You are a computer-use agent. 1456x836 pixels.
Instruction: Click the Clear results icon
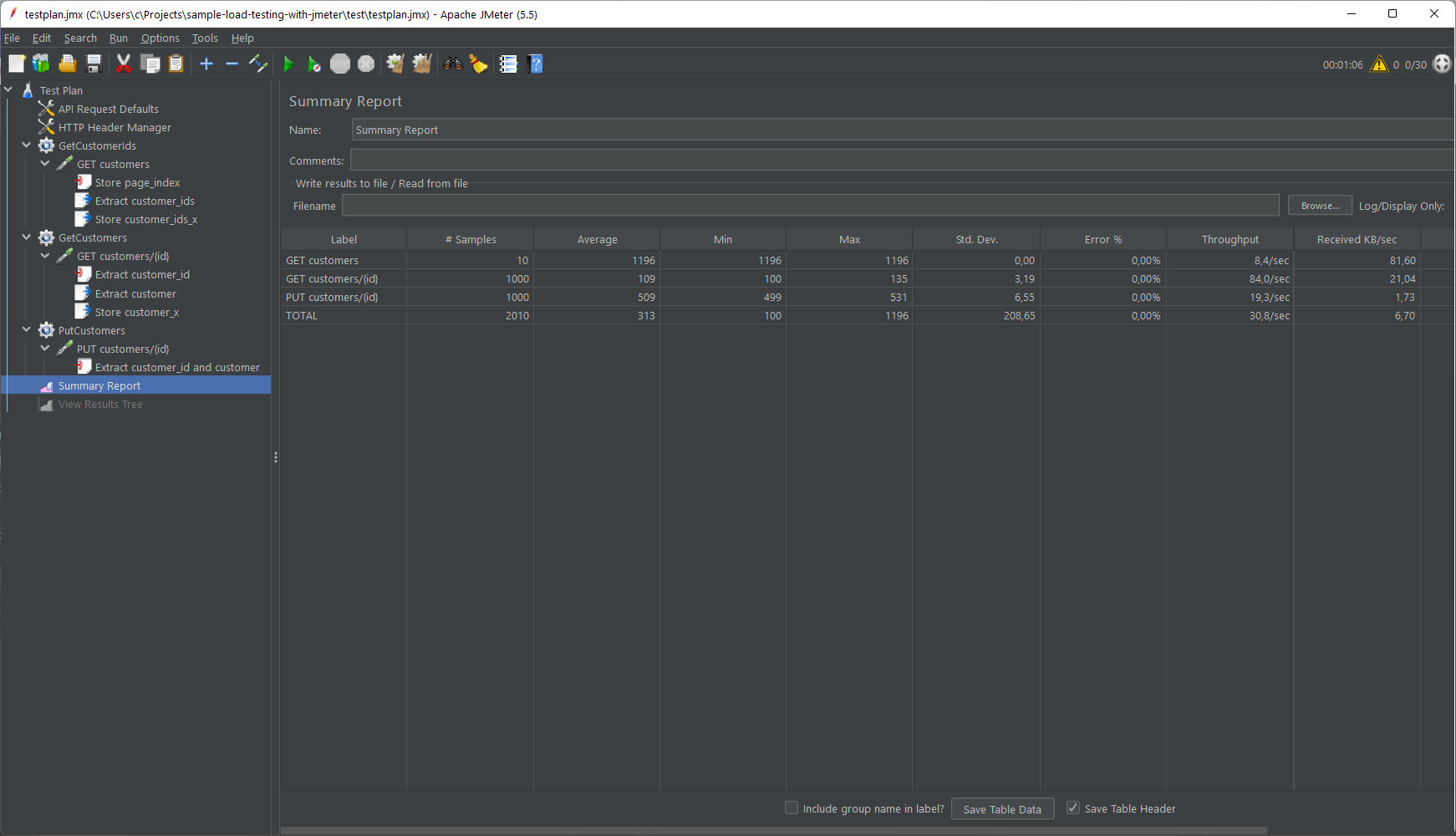tap(395, 64)
